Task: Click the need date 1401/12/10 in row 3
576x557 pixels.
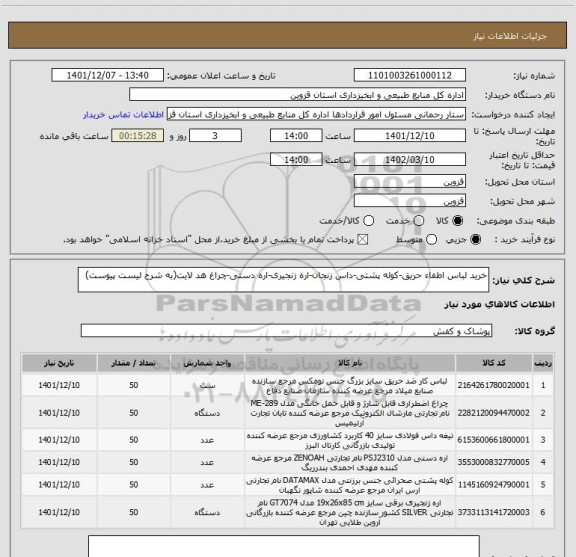Action: coord(59,440)
